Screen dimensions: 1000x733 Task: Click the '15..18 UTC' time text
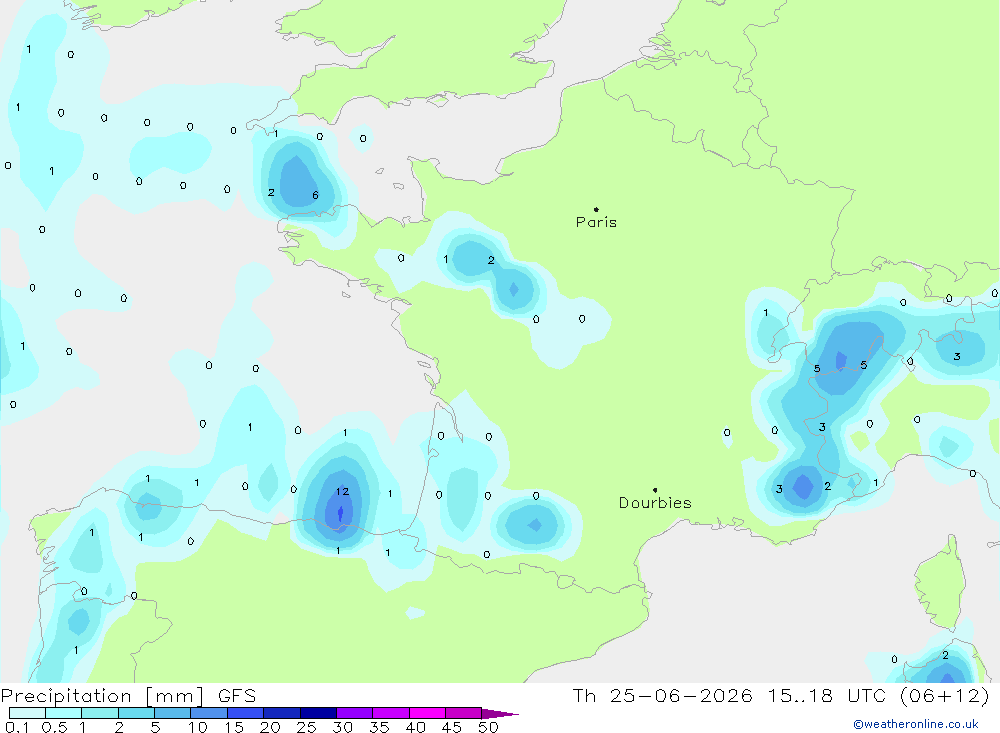tap(827, 696)
